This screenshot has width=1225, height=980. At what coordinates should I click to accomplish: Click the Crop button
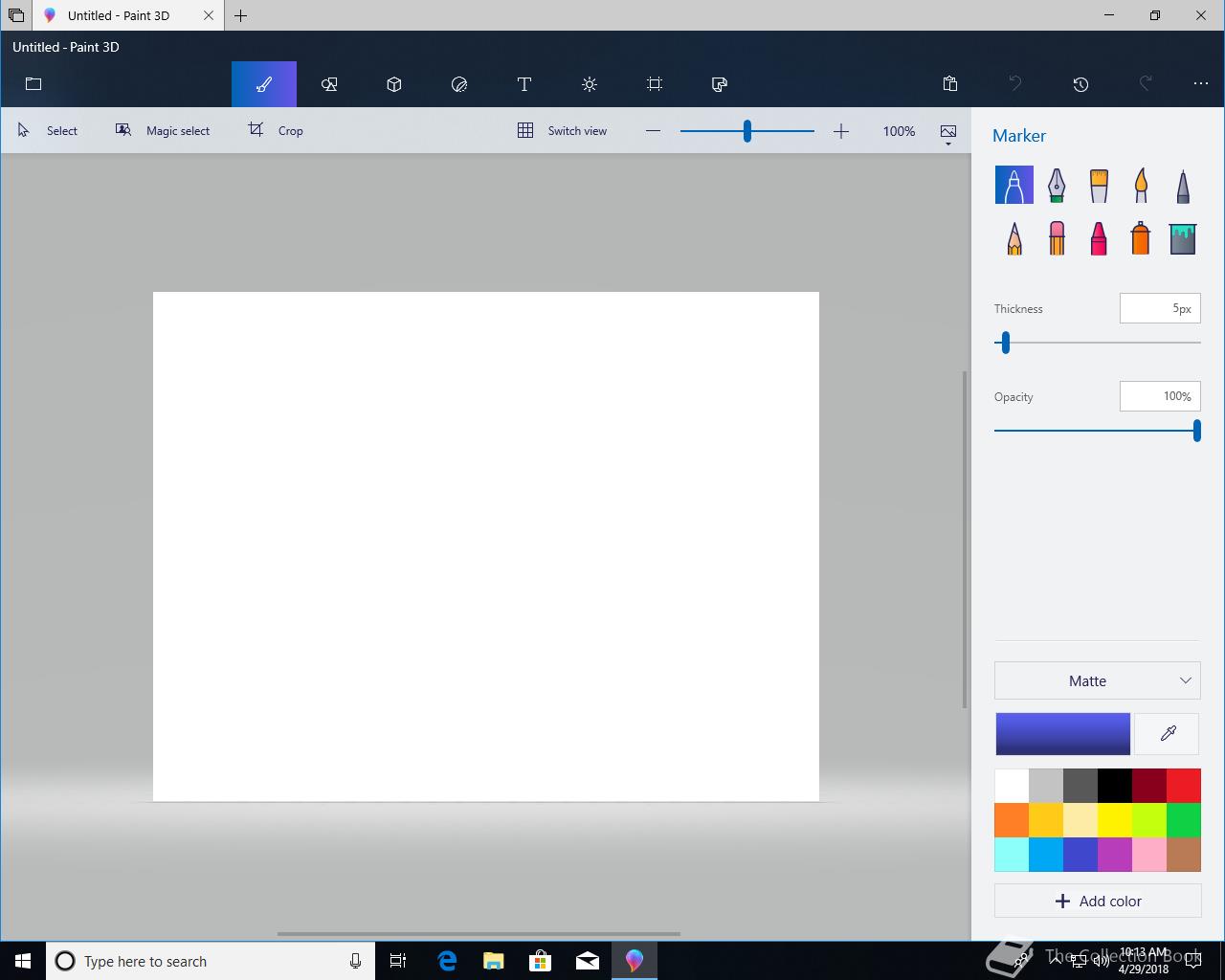click(276, 131)
